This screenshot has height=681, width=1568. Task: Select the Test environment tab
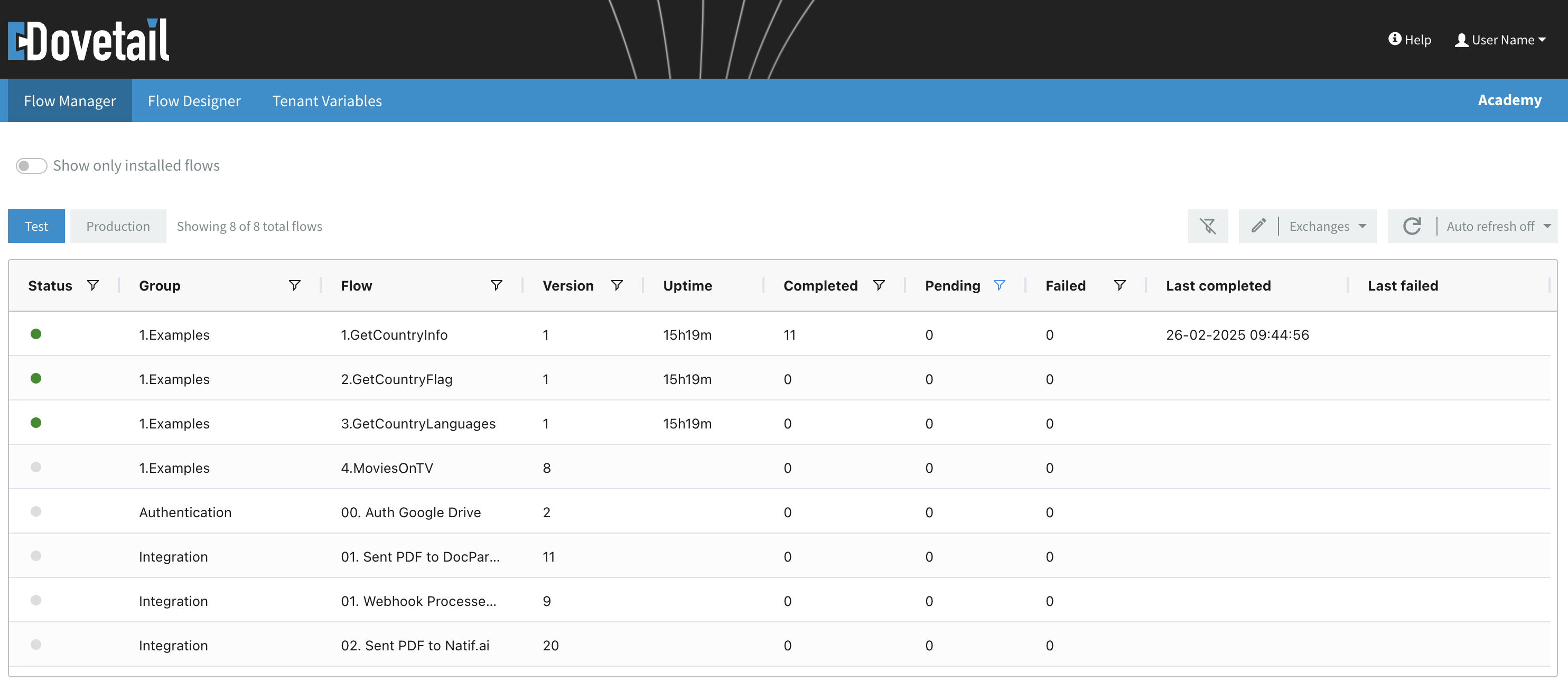36,227
